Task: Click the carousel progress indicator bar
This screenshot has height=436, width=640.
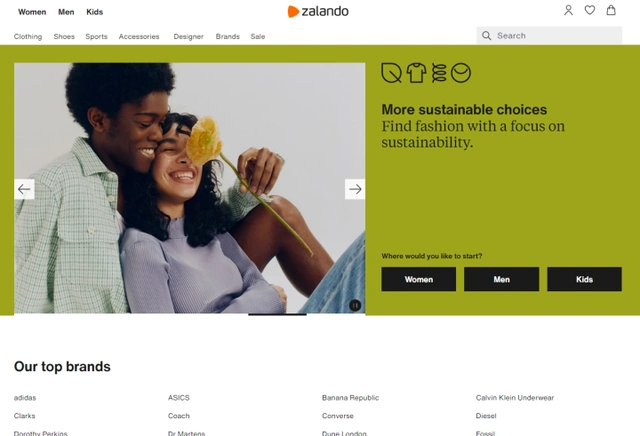Action: click(277, 314)
